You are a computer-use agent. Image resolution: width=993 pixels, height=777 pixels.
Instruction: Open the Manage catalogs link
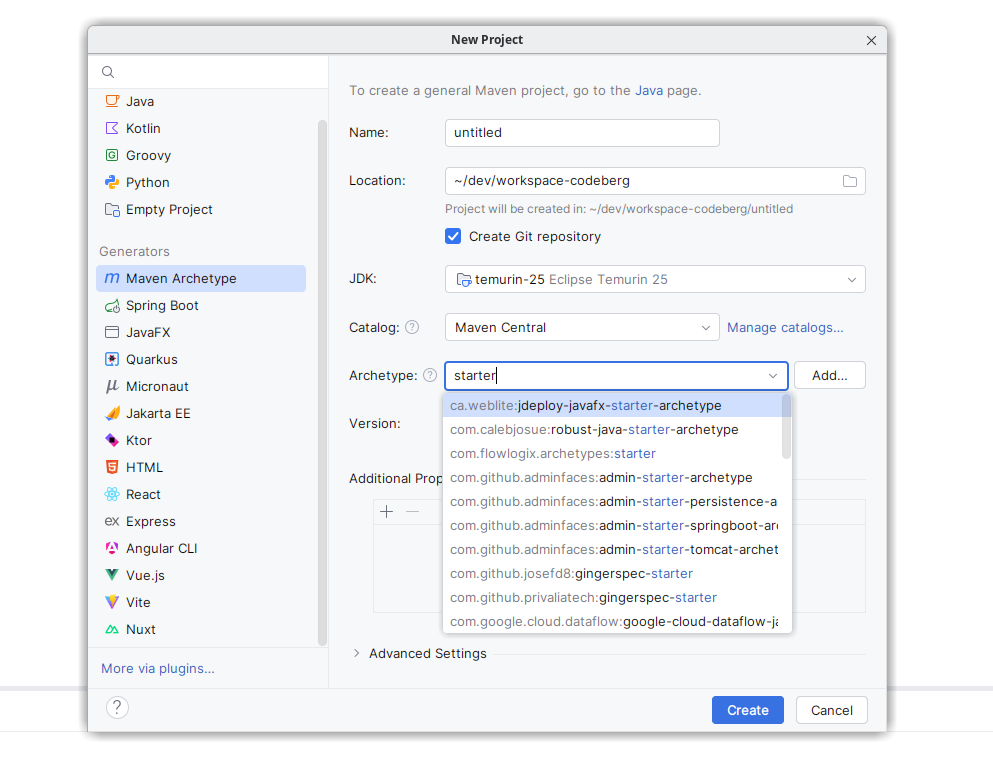(x=785, y=327)
